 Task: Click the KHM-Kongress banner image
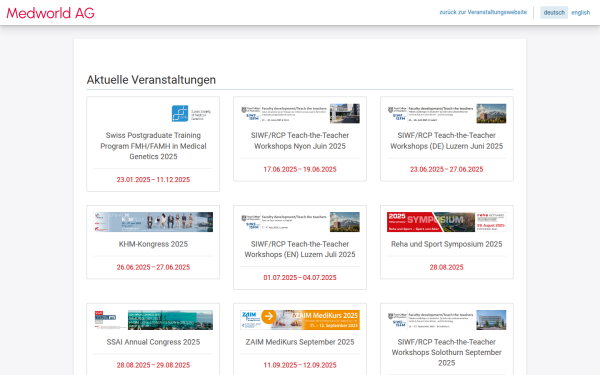(153, 222)
